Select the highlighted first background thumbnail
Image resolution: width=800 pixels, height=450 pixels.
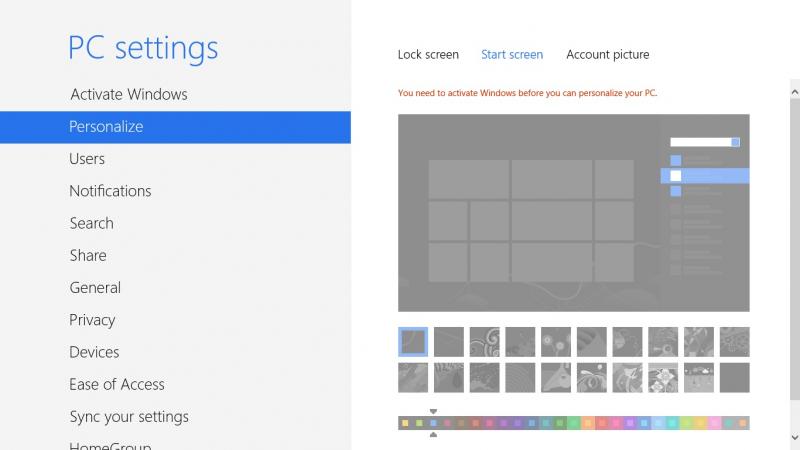pos(413,342)
